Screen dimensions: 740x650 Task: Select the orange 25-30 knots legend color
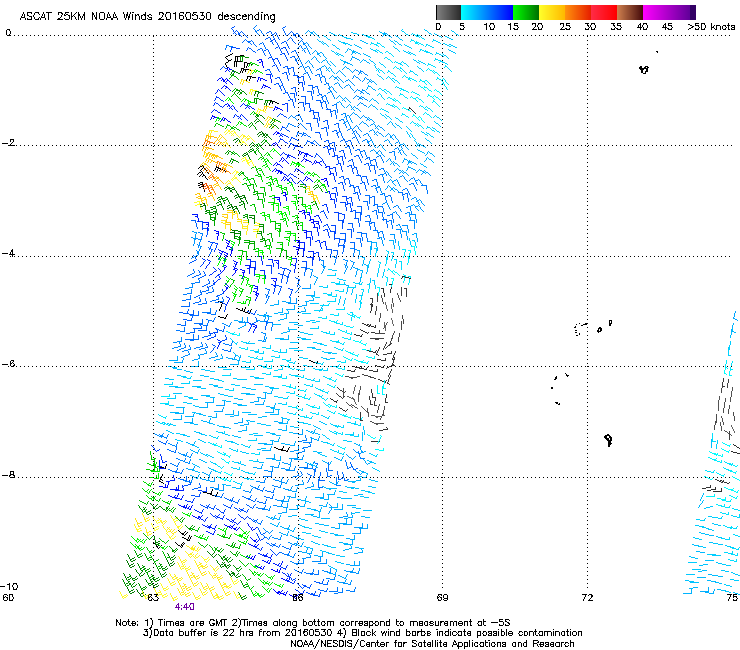(578, 12)
